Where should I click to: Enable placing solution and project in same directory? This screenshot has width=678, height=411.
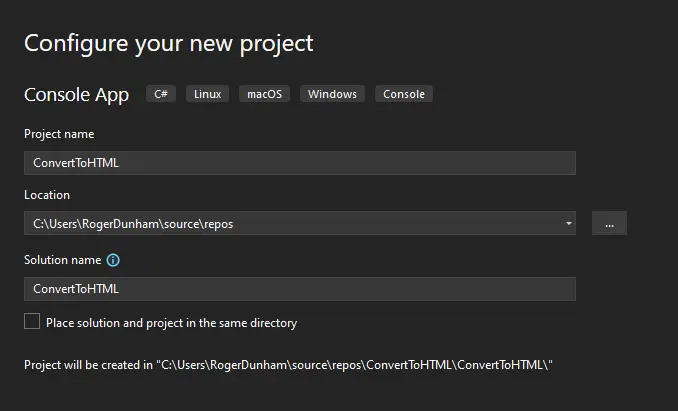click(x=32, y=322)
